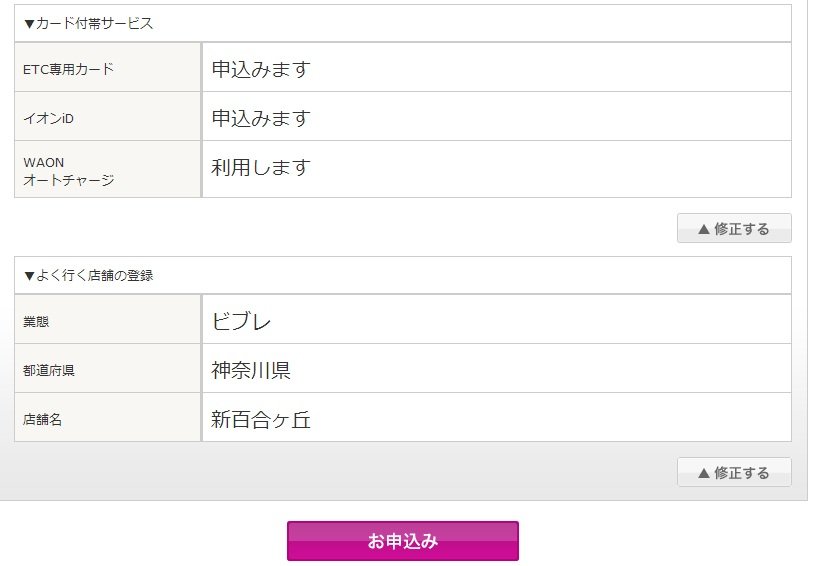
Task: Click the 新百合ヶ丘 store name value
Action: coord(261,419)
